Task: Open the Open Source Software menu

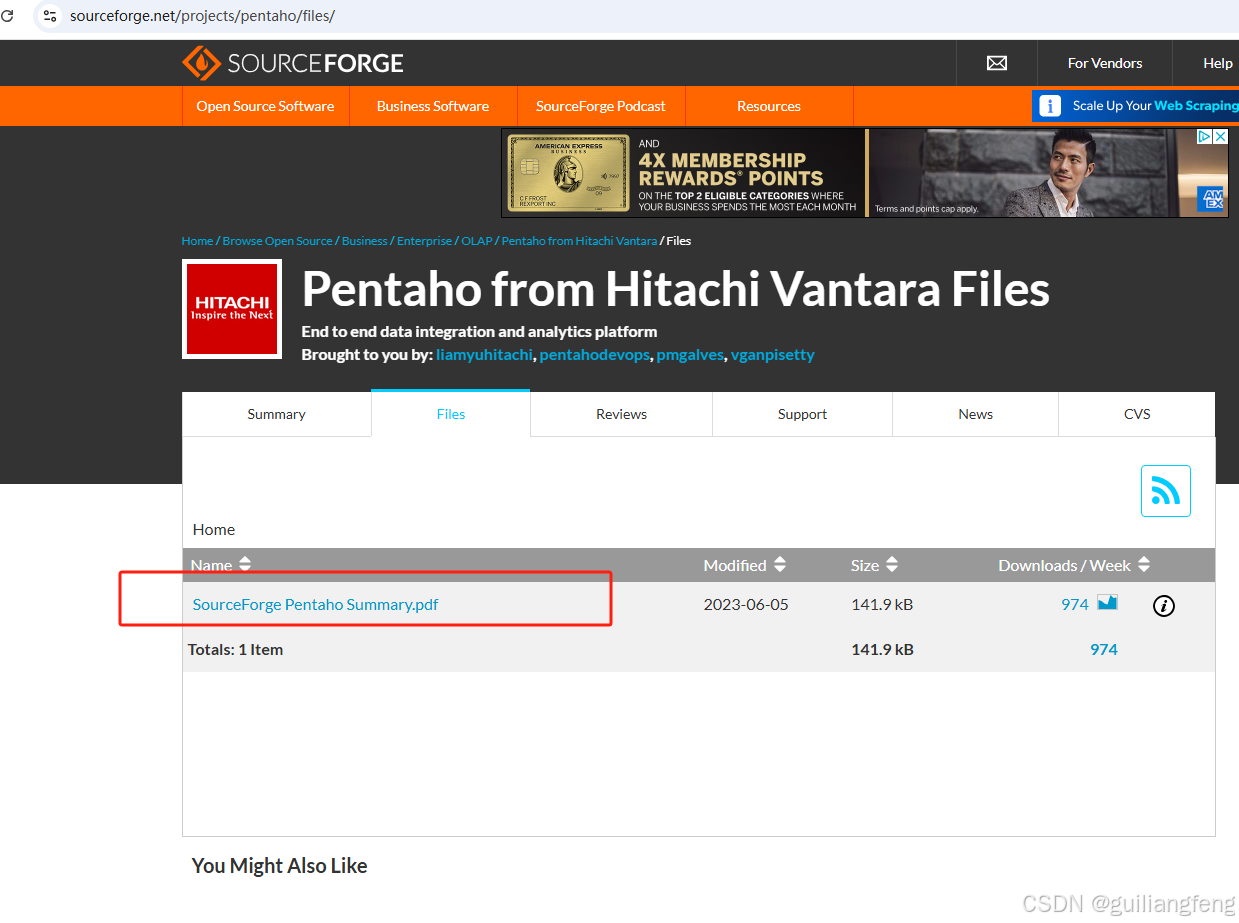Action: 266,106
